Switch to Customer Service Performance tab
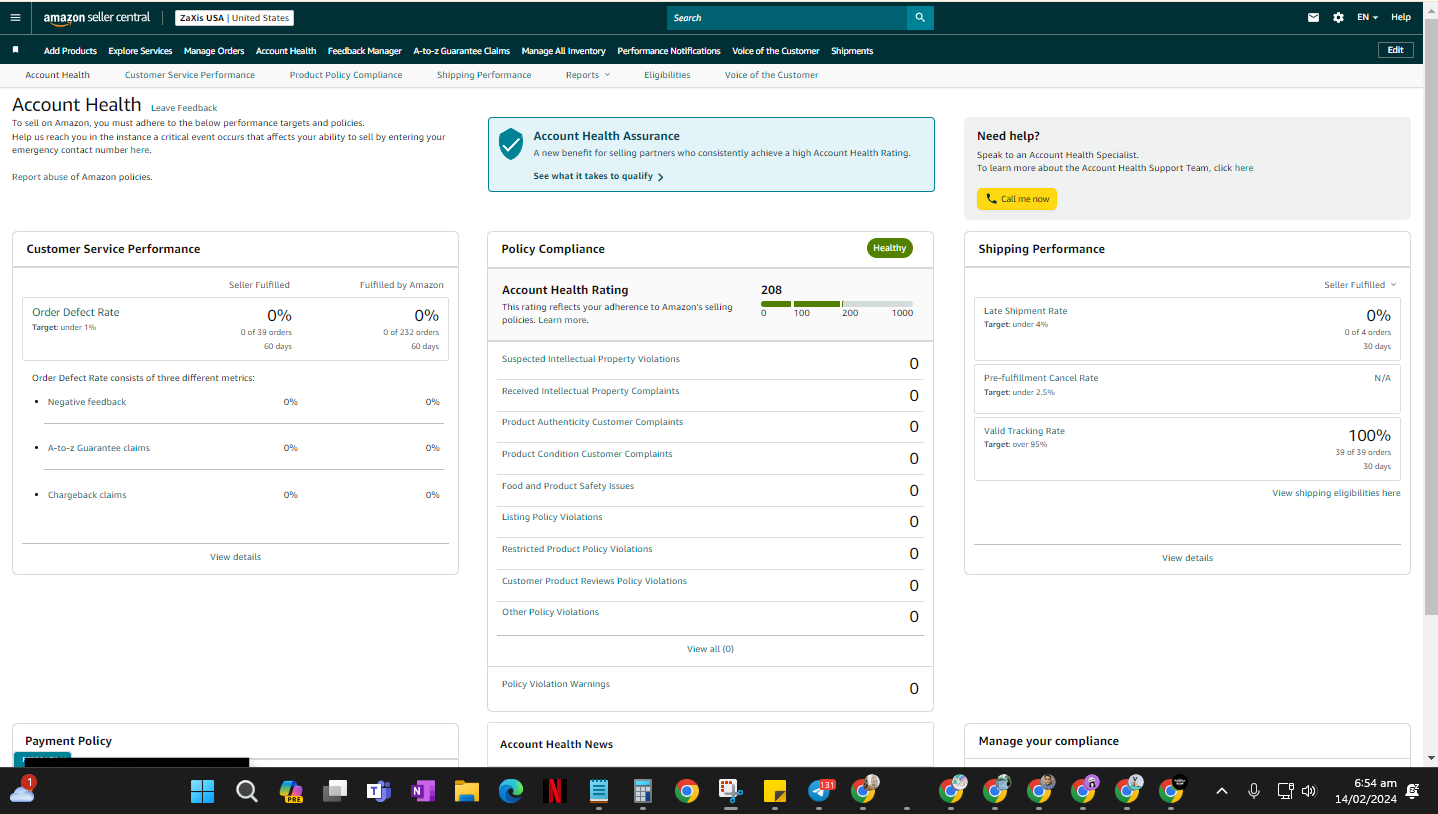Image resolution: width=1438 pixels, height=814 pixels. (190, 75)
